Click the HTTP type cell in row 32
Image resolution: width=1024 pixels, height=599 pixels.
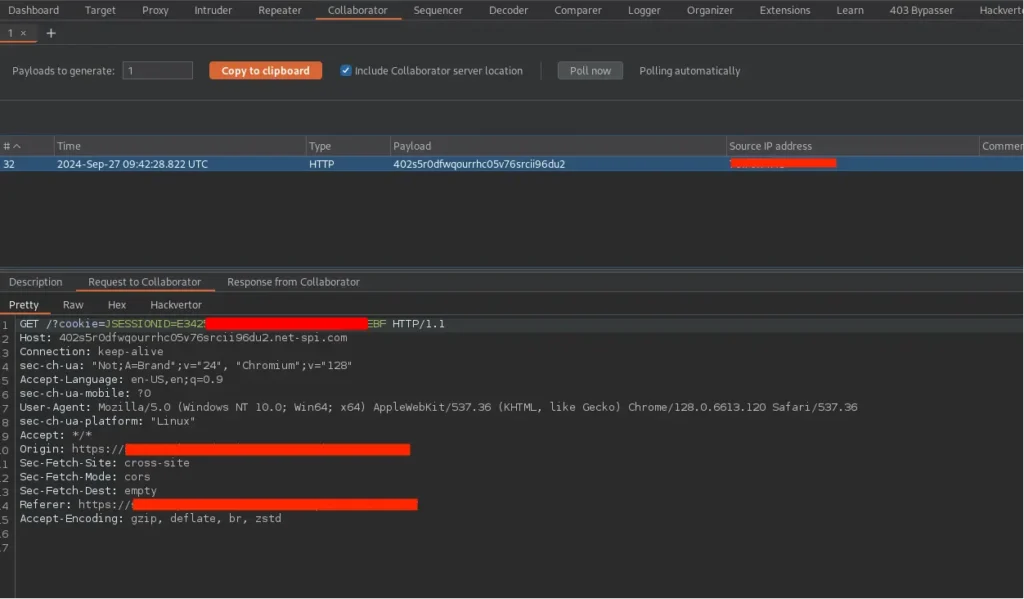321,164
